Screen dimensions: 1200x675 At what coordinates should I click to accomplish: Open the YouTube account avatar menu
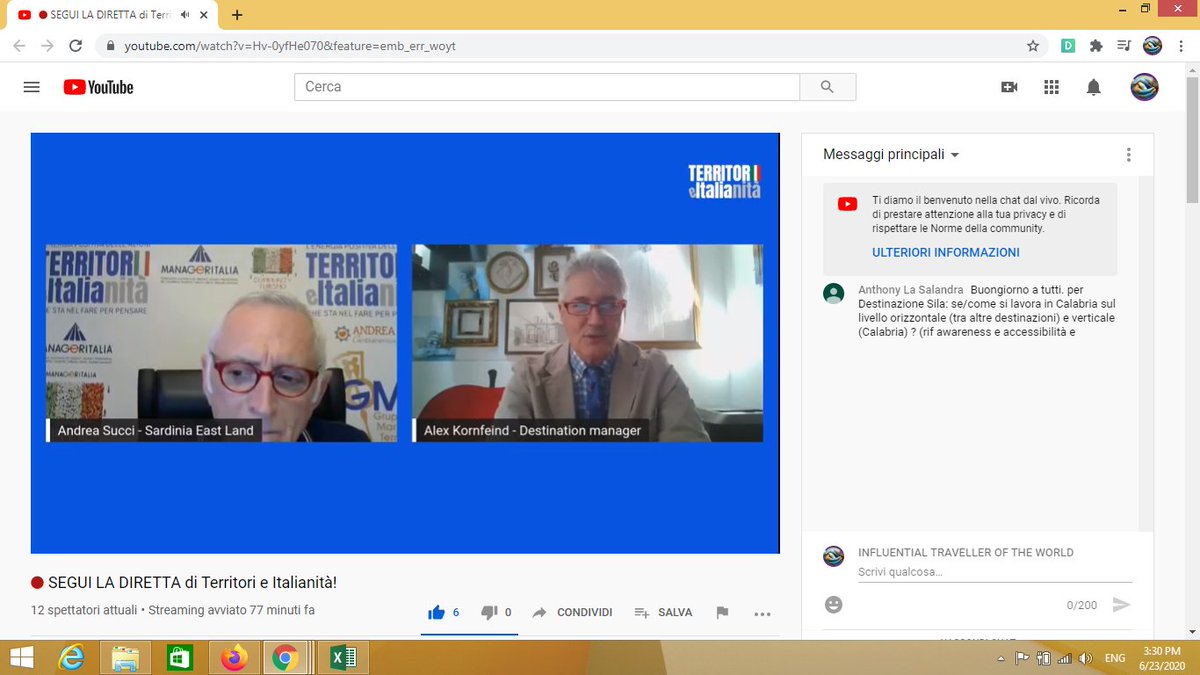click(x=1144, y=87)
